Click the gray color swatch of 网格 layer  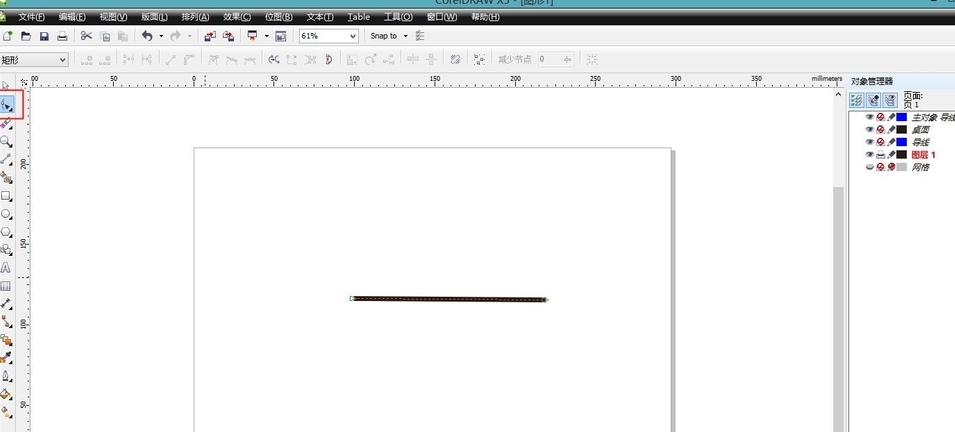901,167
